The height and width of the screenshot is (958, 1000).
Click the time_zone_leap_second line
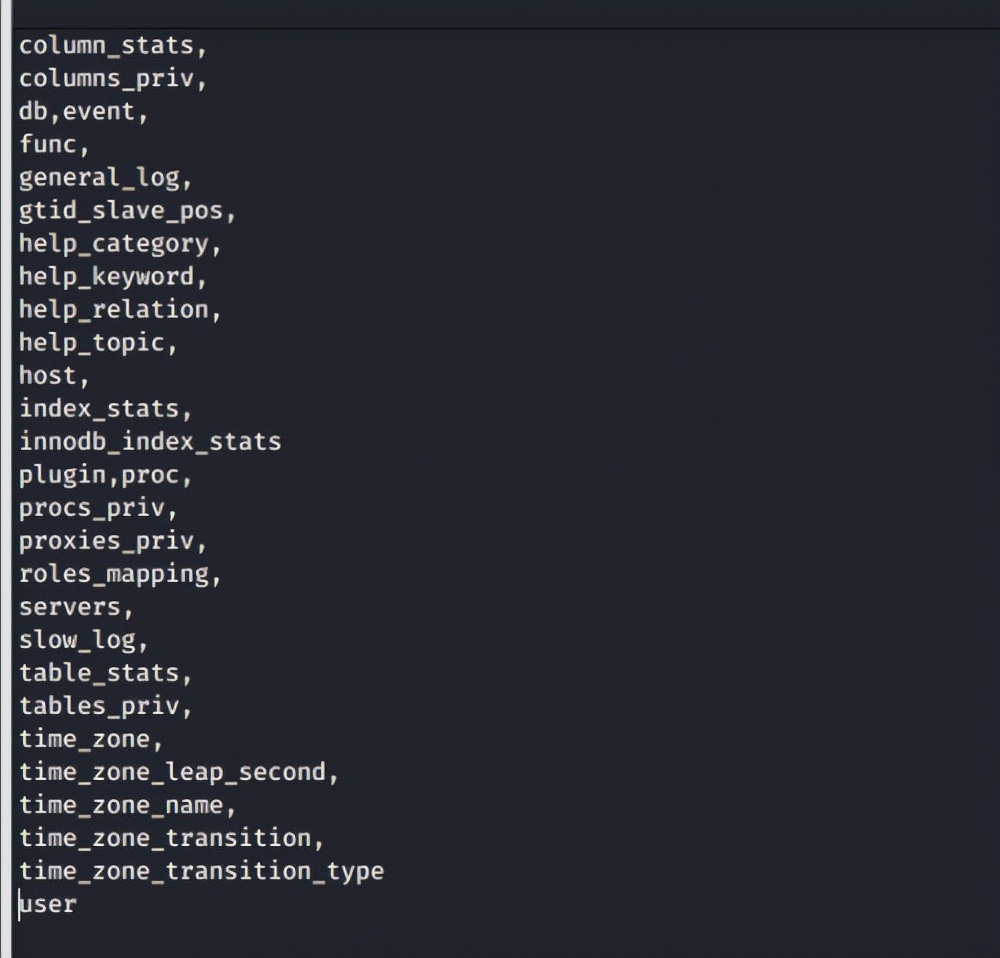(172, 772)
